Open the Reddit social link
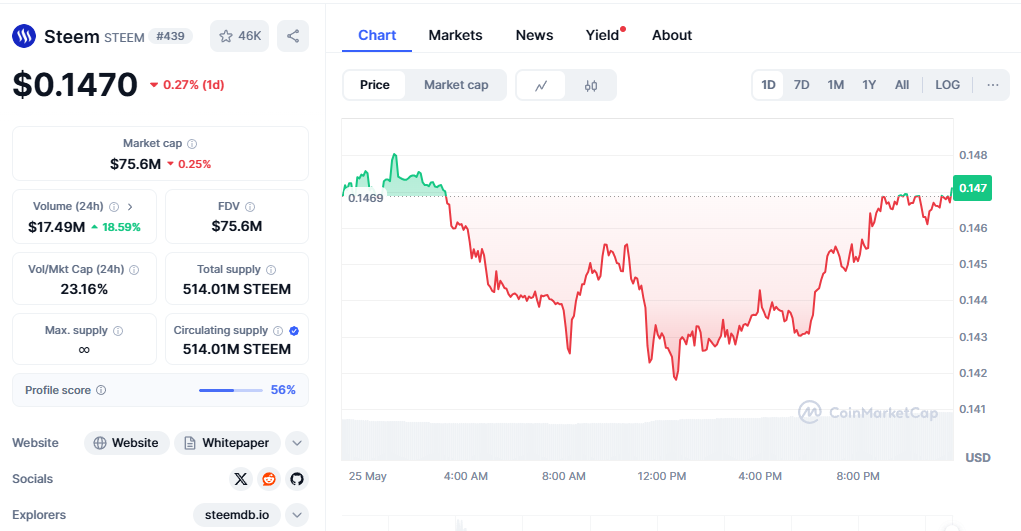 (268, 479)
